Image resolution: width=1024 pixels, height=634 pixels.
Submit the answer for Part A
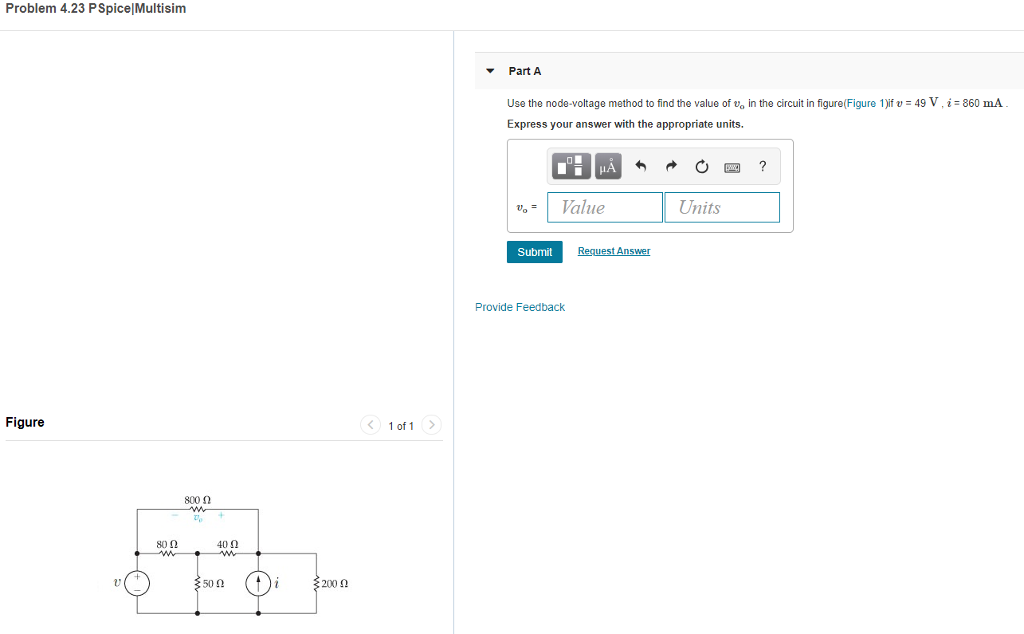tap(534, 251)
